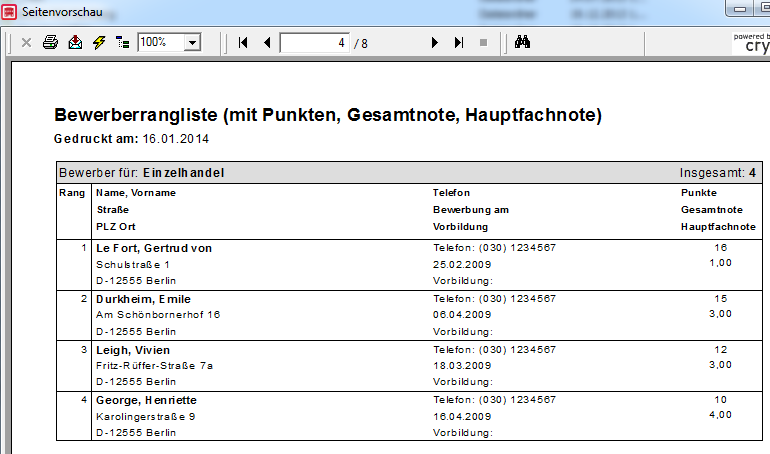Print the report using the printer icon
The height and width of the screenshot is (454, 770).
point(50,43)
